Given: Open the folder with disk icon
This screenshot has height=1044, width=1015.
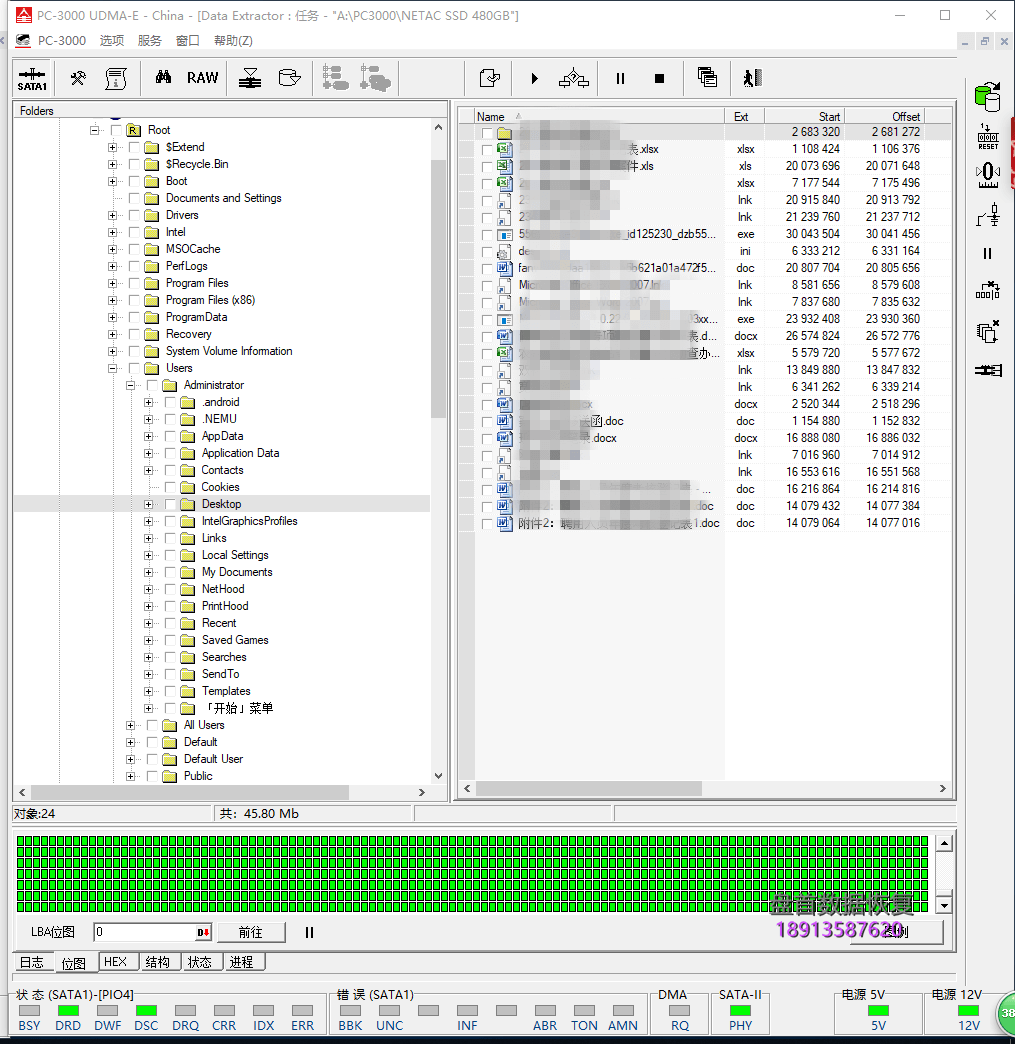Looking at the screenshot, I should pos(289,78).
